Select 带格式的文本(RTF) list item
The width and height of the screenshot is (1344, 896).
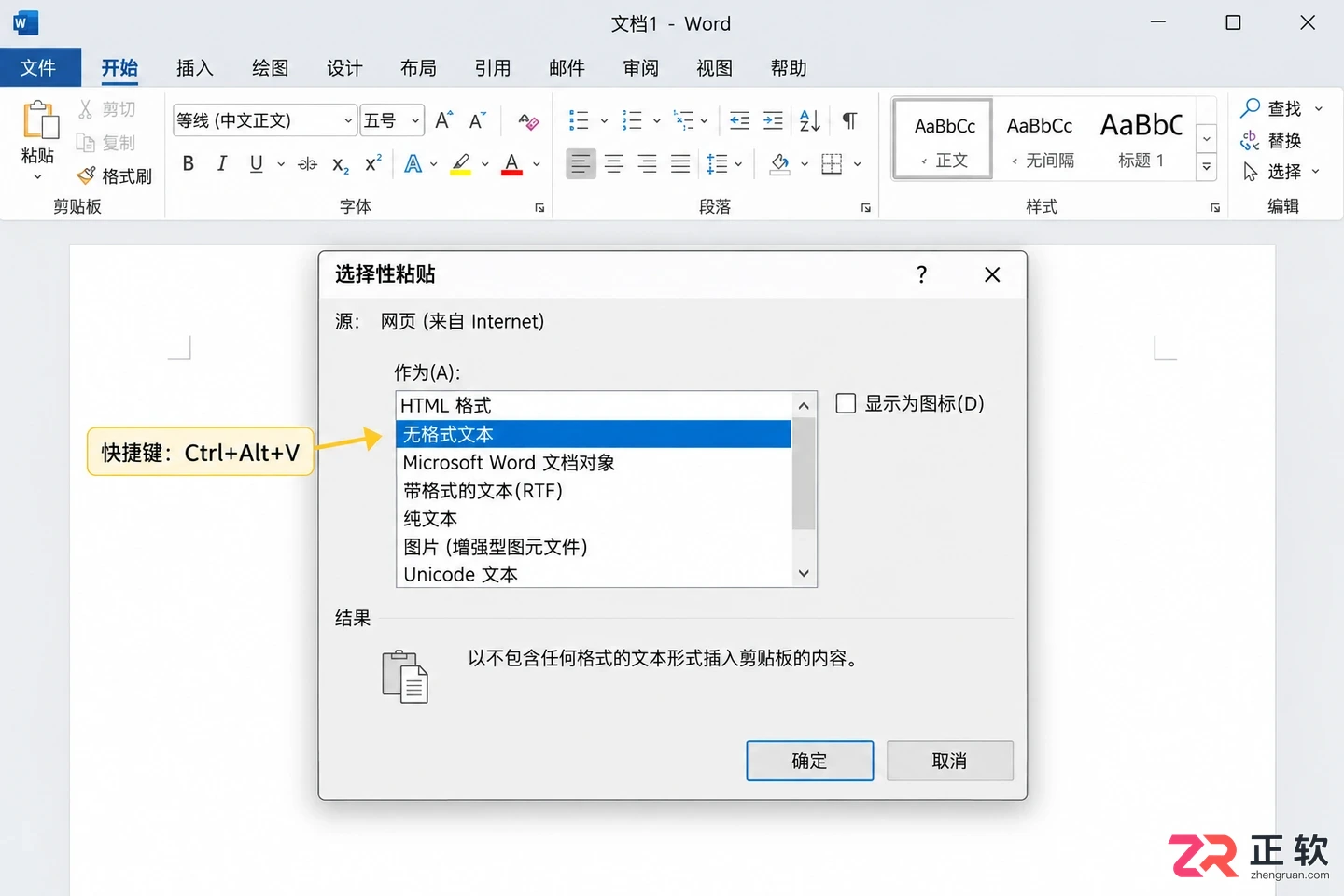tap(594, 491)
